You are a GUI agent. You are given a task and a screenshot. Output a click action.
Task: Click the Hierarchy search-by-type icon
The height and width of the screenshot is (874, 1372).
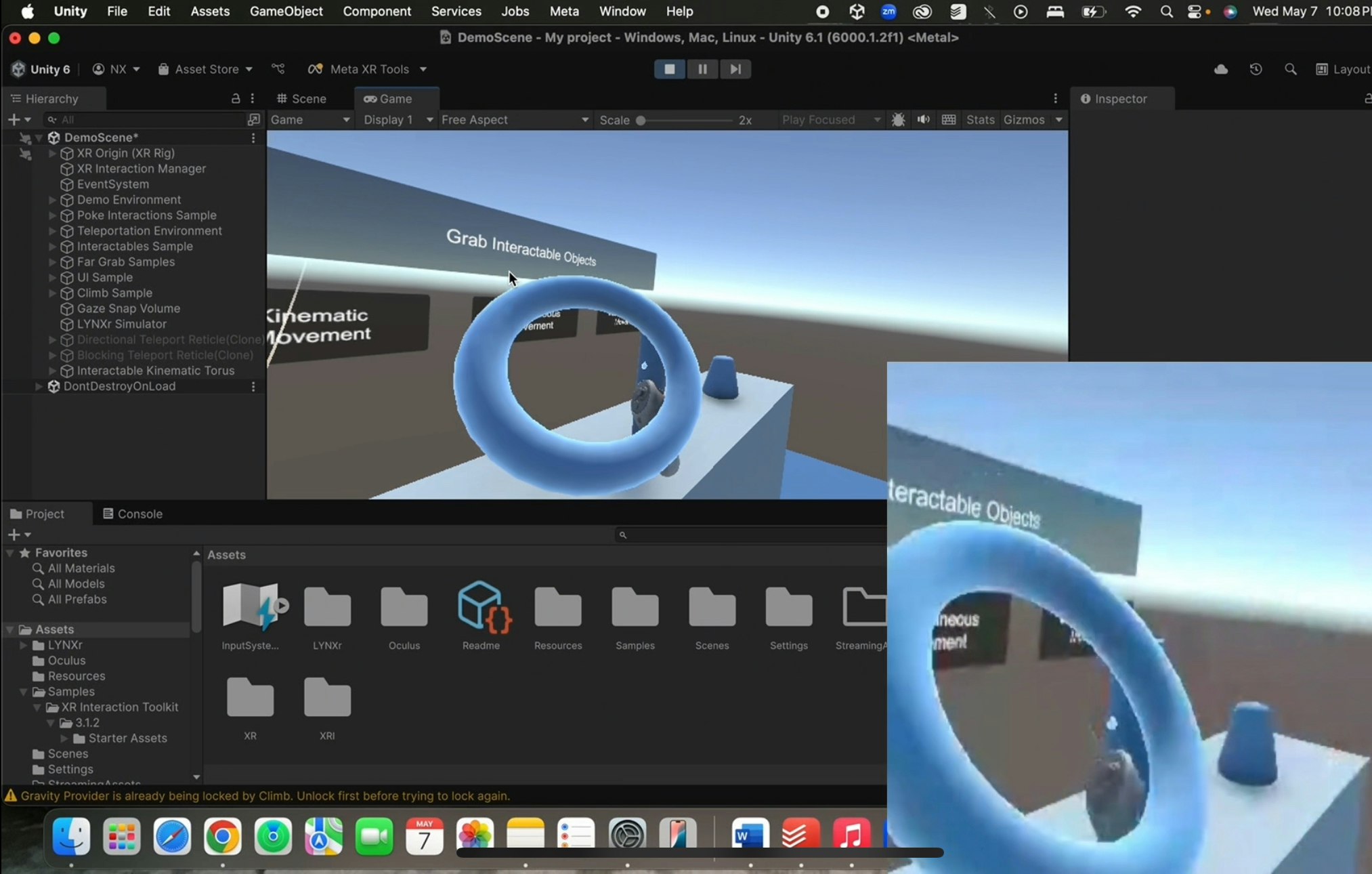[x=254, y=119]
